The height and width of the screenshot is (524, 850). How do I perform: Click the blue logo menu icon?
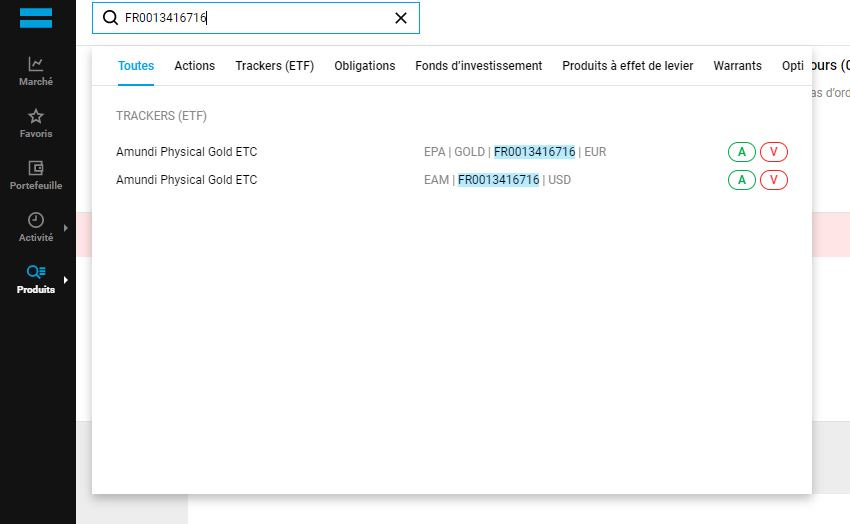click(x=36, y=18)
